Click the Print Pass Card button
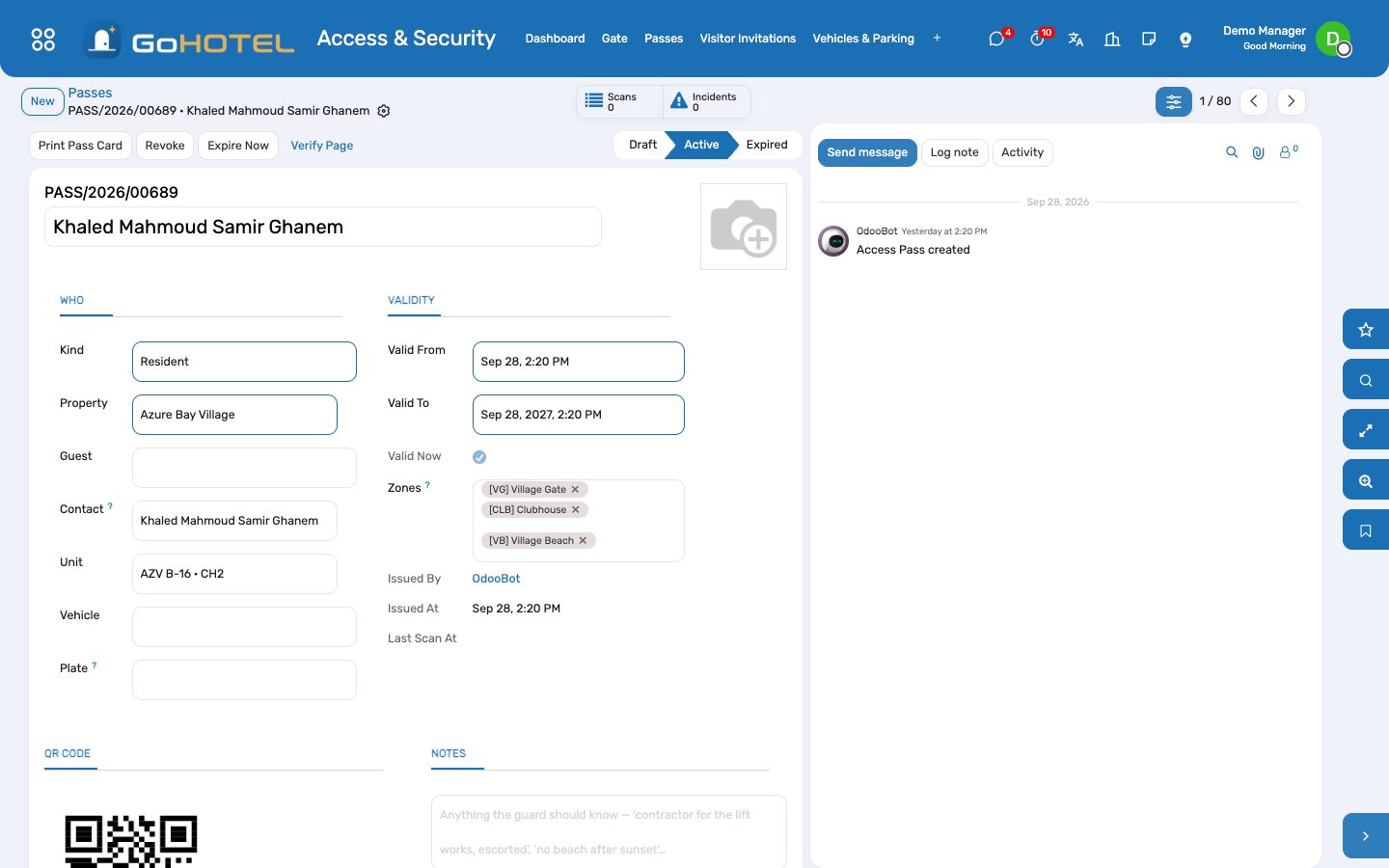This screenshot has width=1389, height=868. pos(80,146)
